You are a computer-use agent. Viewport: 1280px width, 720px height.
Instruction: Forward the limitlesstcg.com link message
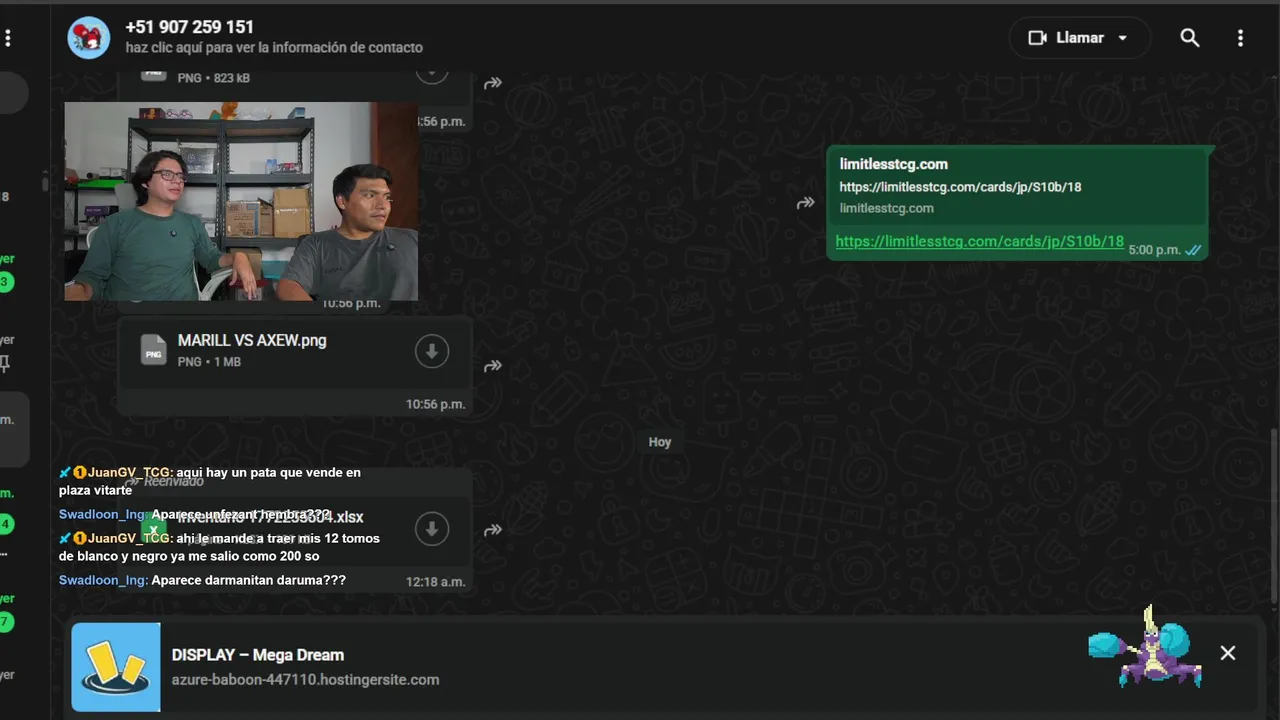[805, 203]
